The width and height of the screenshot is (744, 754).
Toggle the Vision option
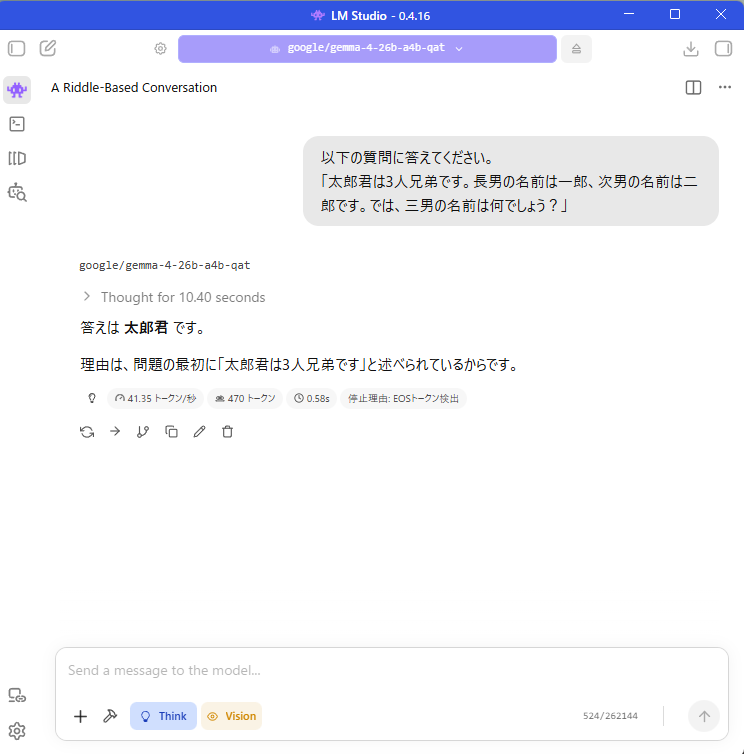[231, 716]
